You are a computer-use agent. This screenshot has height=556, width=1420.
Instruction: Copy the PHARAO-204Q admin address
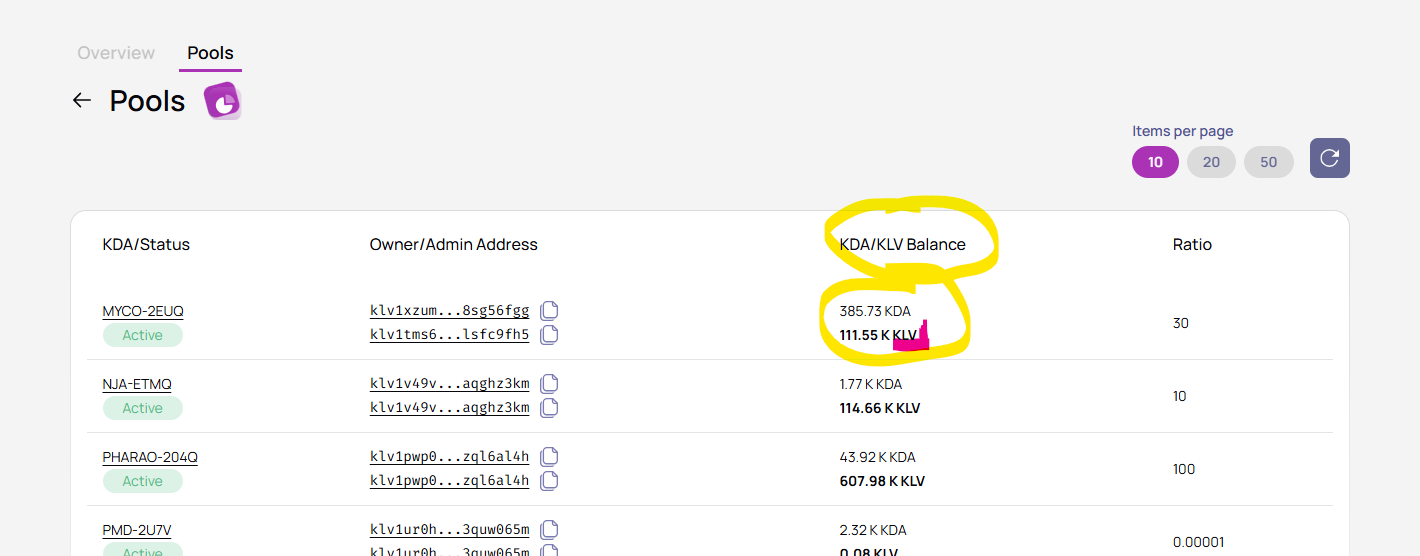tap(549, 480)
